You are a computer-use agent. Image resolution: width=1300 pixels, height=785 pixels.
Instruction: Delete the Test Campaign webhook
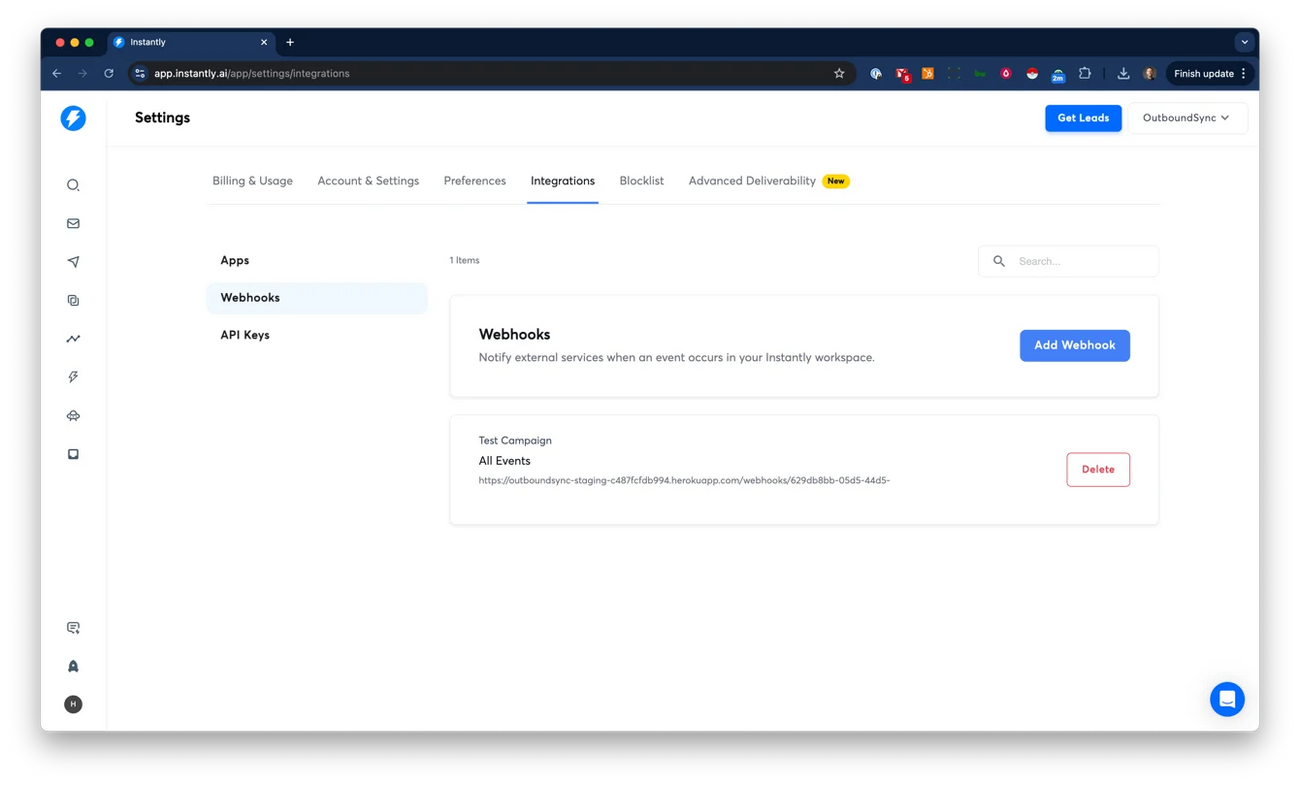pos(1097,469)
